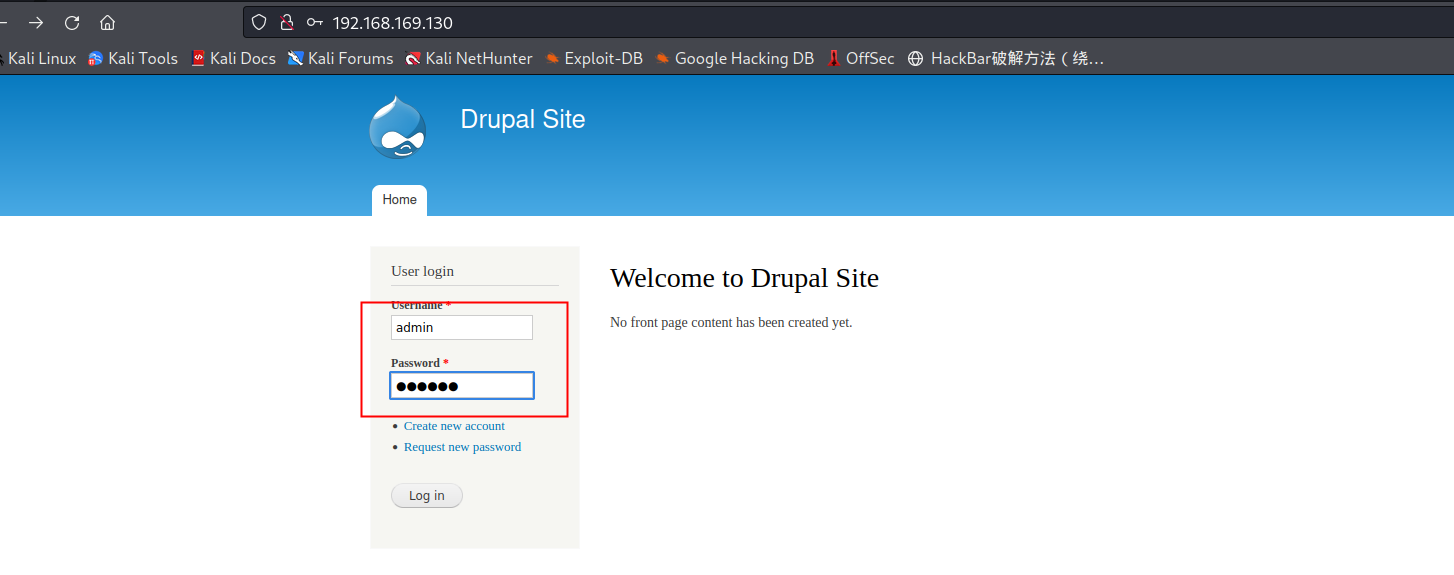Click the saved password key icon
The height and width of the screenshot is (575, 1454).
[x=315, y=22]
